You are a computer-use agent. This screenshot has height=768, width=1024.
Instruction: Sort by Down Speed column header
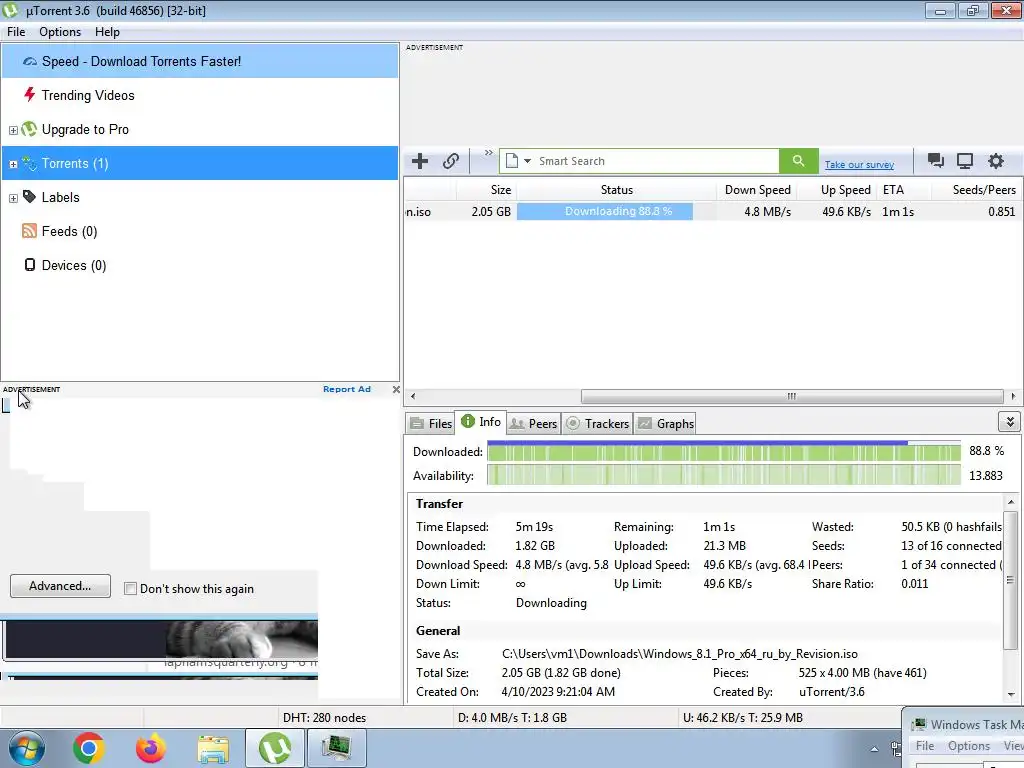pos(757,190)
